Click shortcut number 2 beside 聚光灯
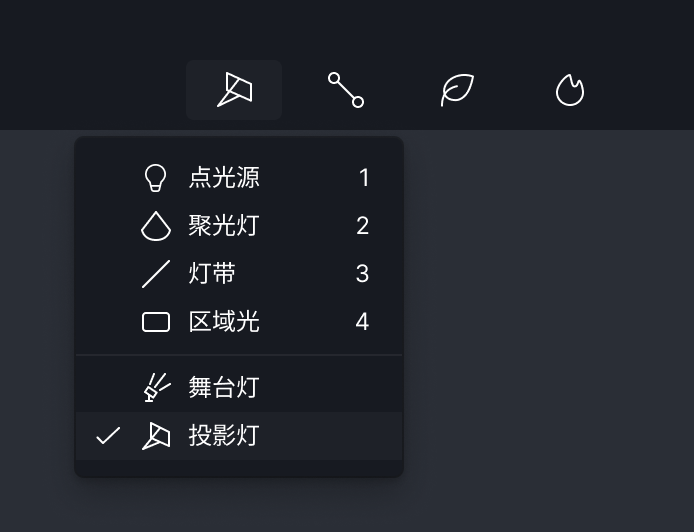This screenshot has width=694, height=532. coord(362,226)
